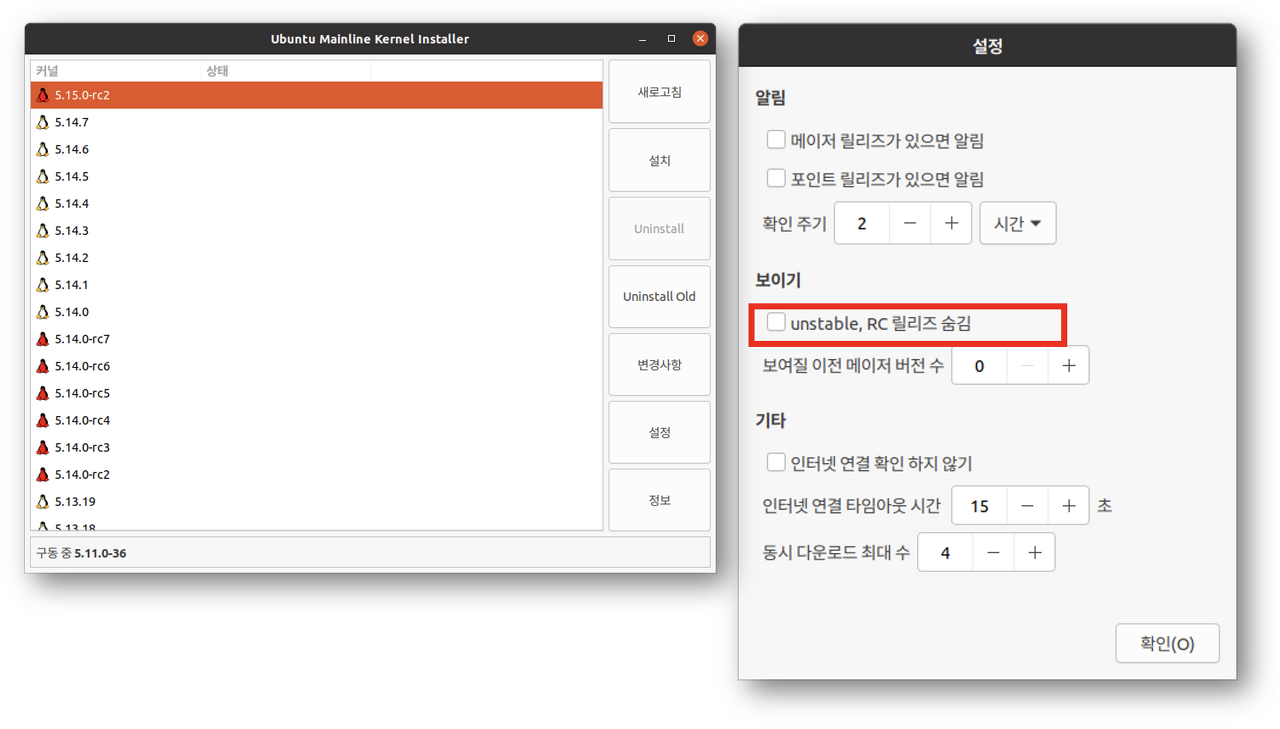Sort the list by 상태 column header
The image size is (1280, 729).
(x=286, y=71)
